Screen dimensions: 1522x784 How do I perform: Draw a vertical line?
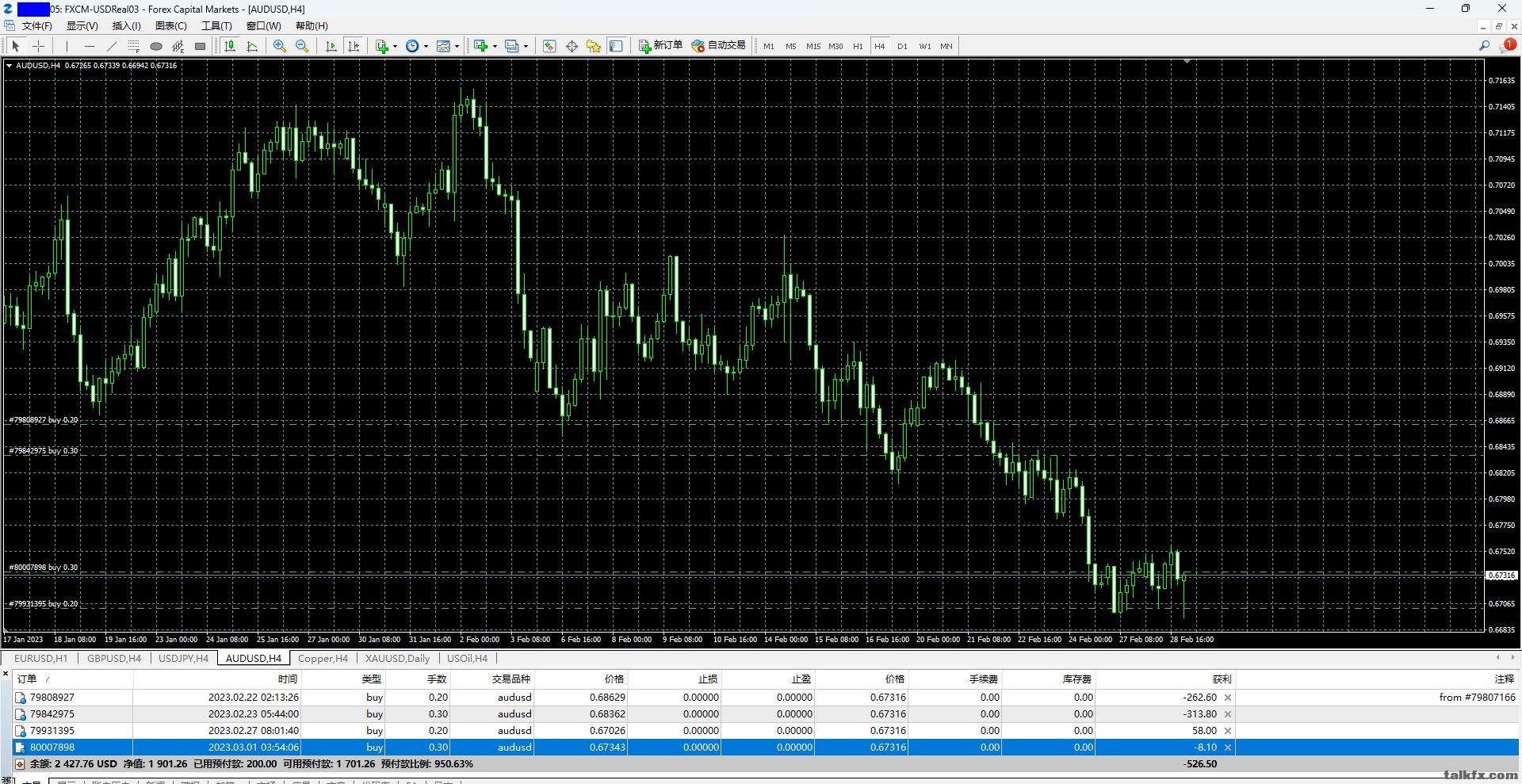tap(67, 46)
